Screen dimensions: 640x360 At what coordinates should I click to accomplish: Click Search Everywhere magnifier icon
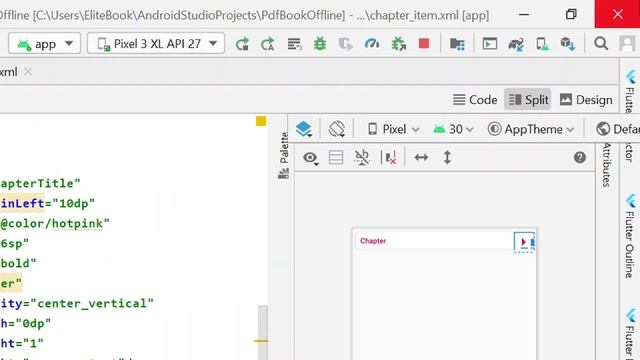pyautogui.click(x=601, y=43)
